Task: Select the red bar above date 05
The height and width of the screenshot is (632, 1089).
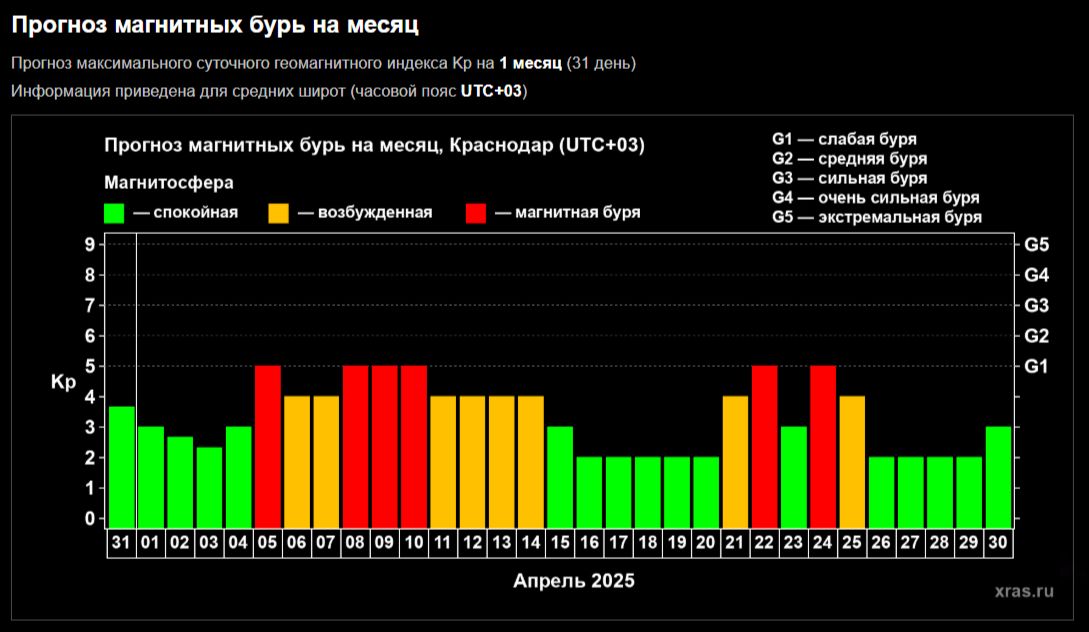Action: [x=268, y=445]
